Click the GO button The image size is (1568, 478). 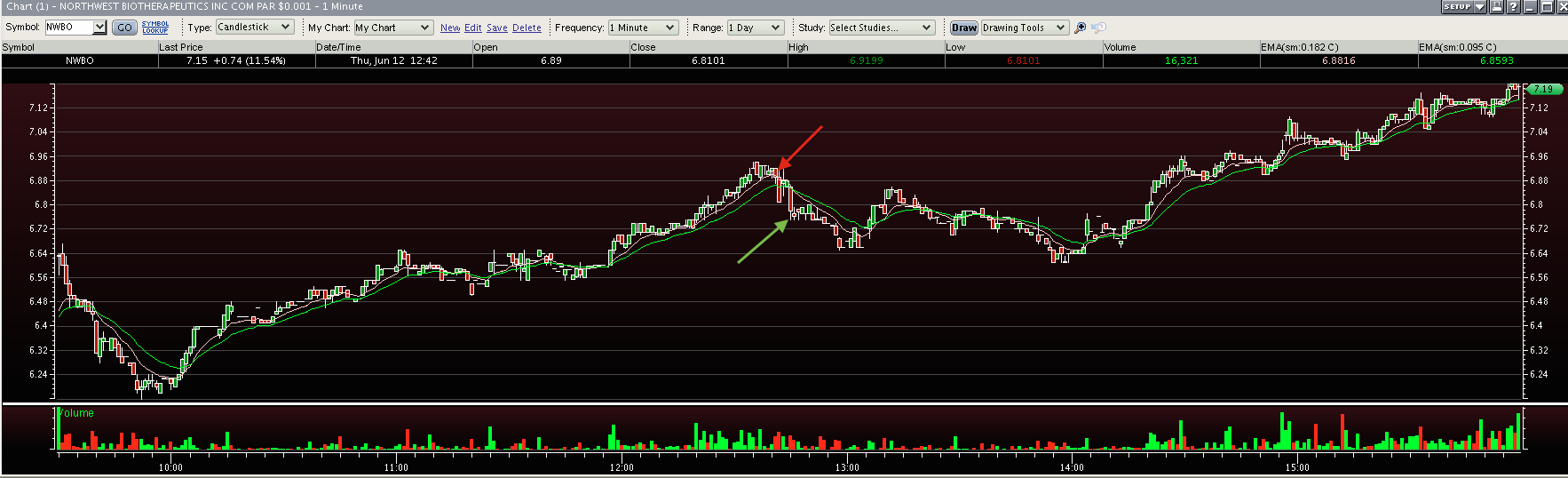point(124,28)
